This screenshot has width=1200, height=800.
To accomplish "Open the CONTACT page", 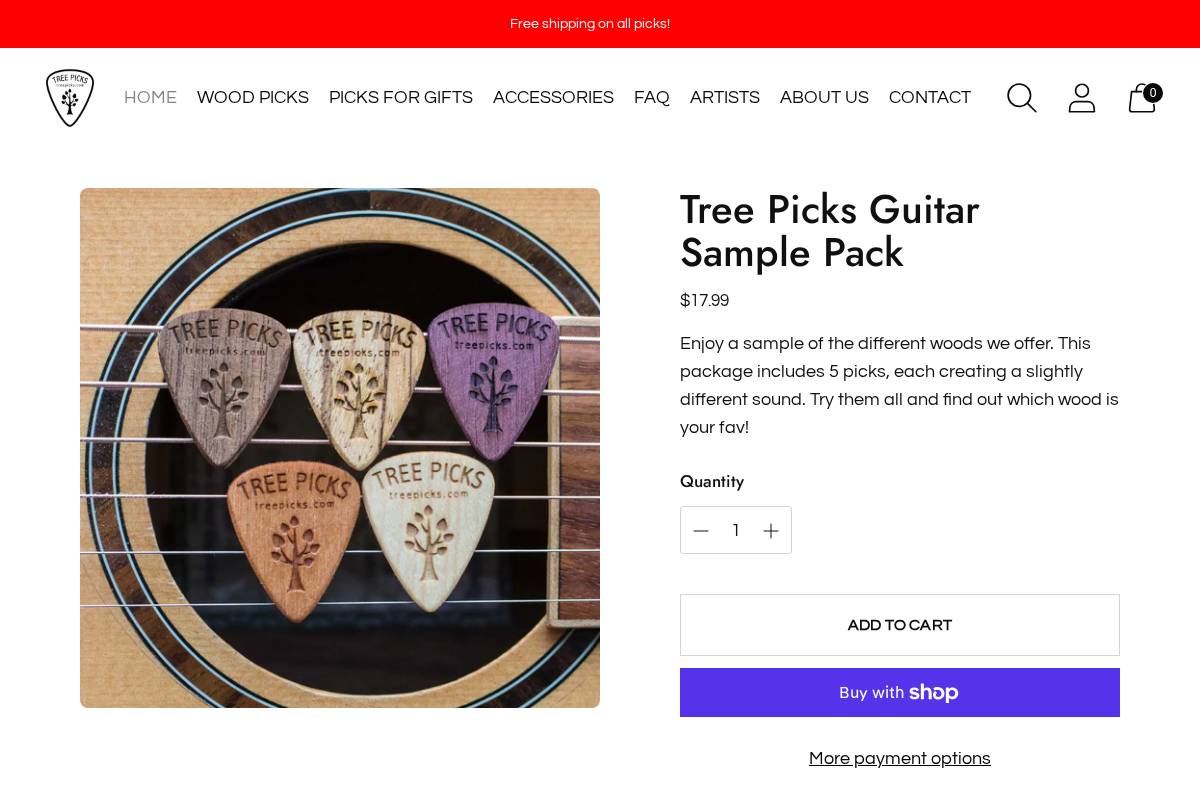I will click(x=929, y=97).
